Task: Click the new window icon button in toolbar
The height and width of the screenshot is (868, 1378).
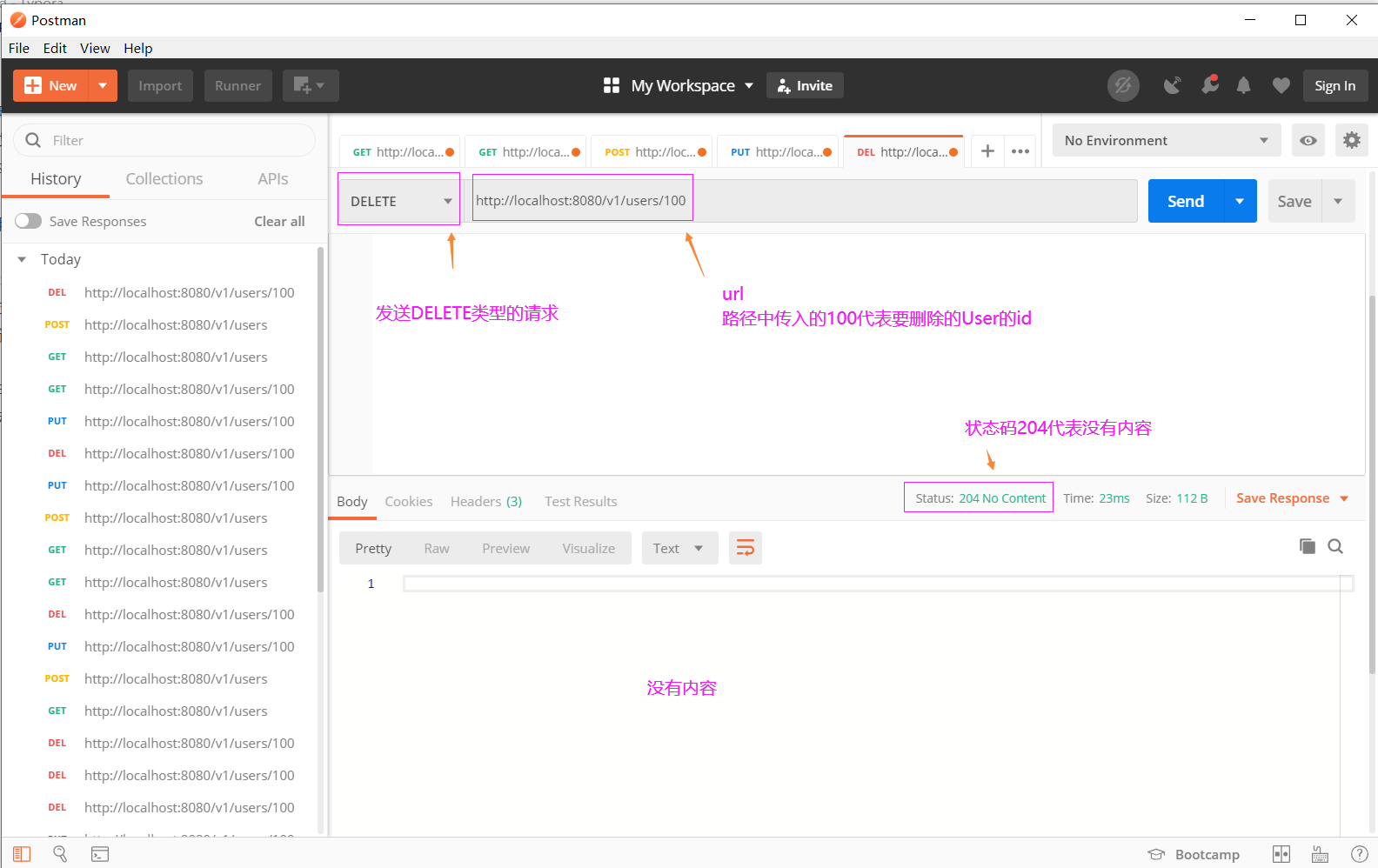Action: click(x=311, y=85)
